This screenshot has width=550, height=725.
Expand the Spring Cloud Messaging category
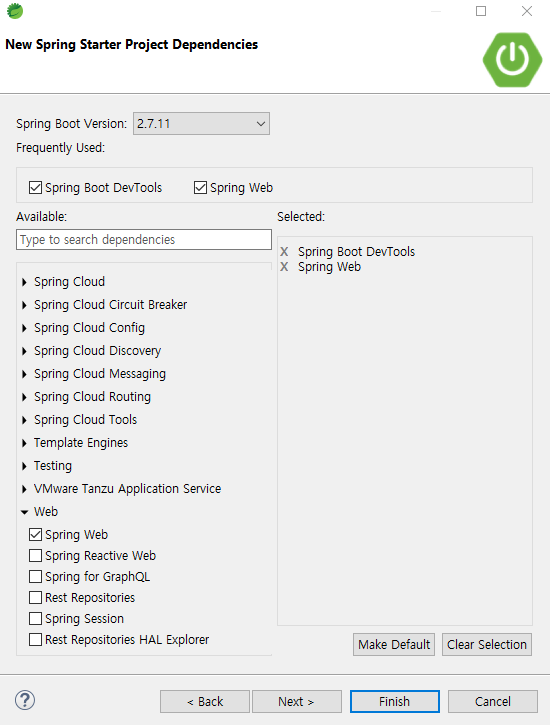[24, 374]
